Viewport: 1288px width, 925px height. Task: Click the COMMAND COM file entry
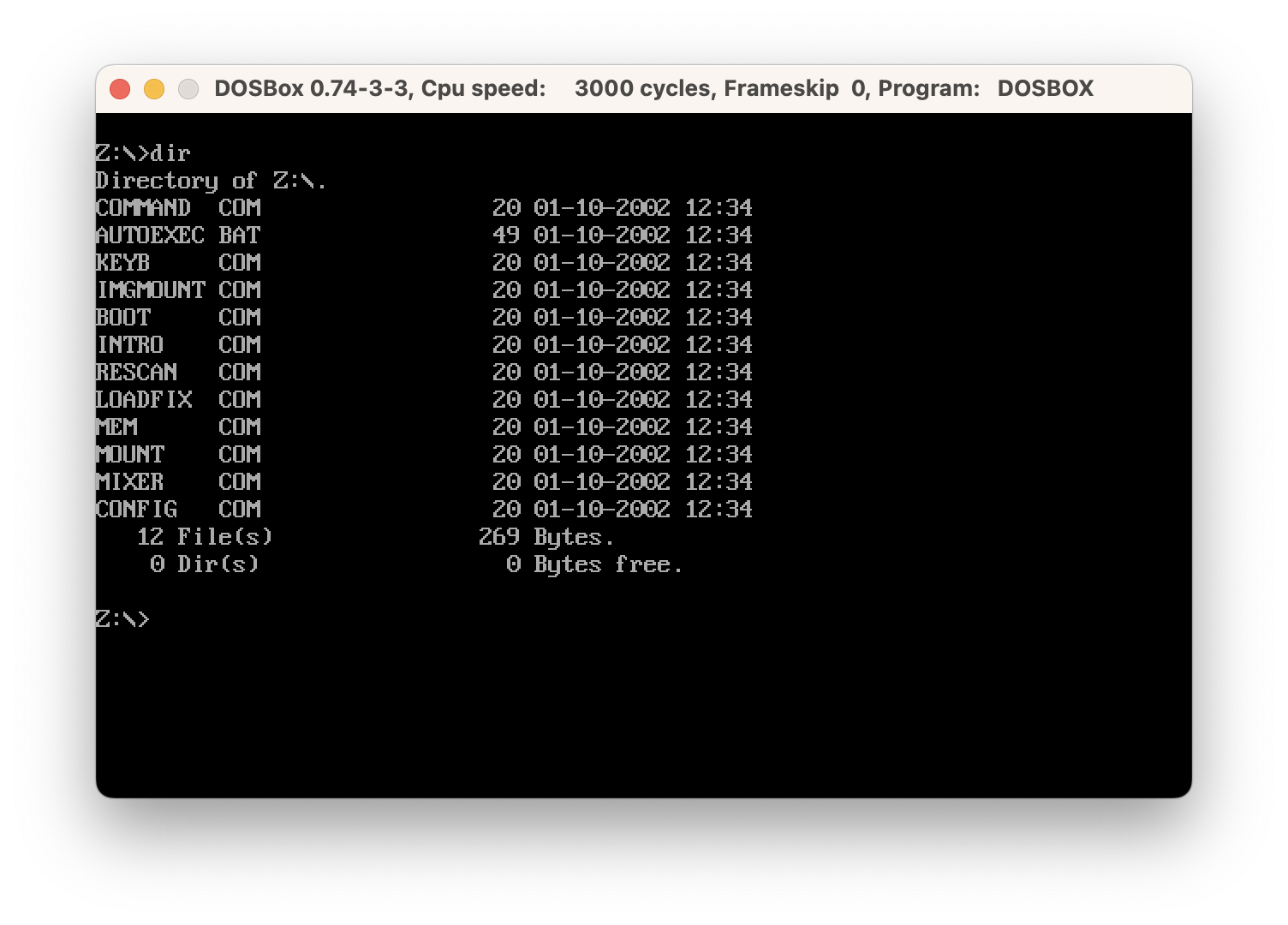[x=425, y=208]
